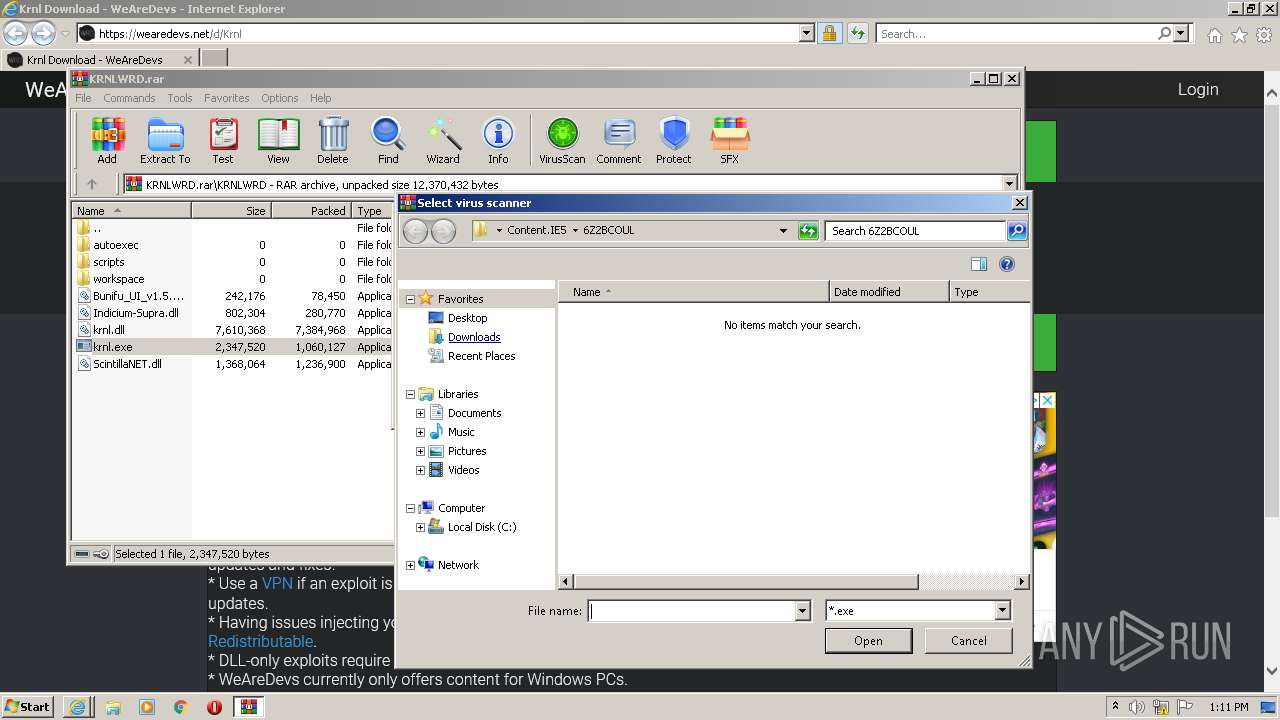Click the Comment toolbar icon
Screen dimensions: 1280x720
point(619,140)
